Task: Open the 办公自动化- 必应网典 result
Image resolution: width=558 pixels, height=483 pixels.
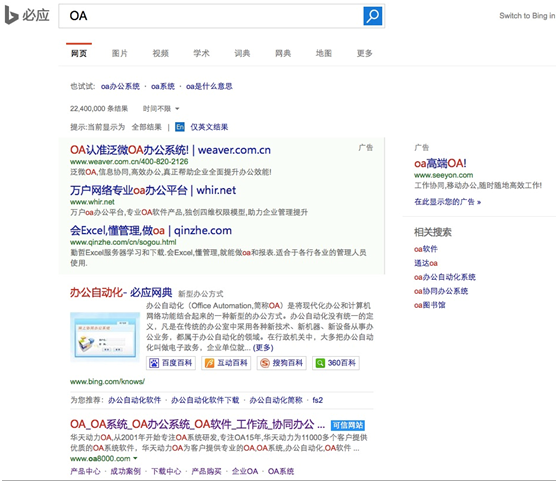Action: (x=121, y=293)
